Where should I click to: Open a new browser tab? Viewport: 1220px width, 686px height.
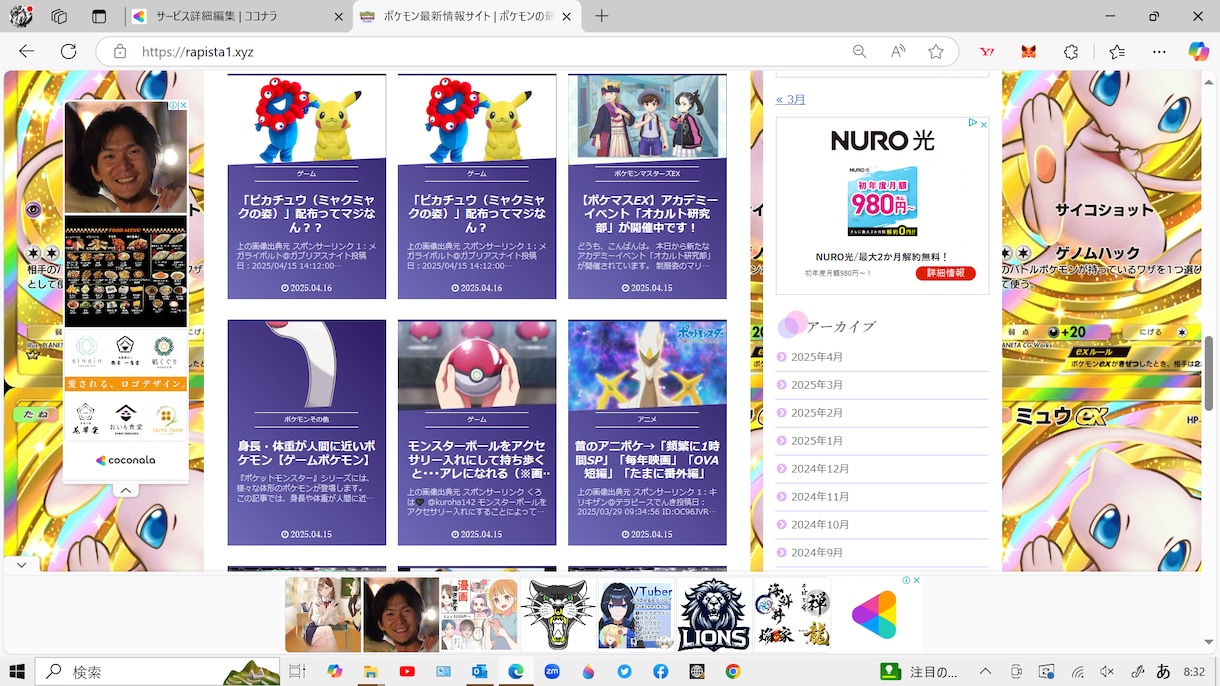tap(601, 16)
